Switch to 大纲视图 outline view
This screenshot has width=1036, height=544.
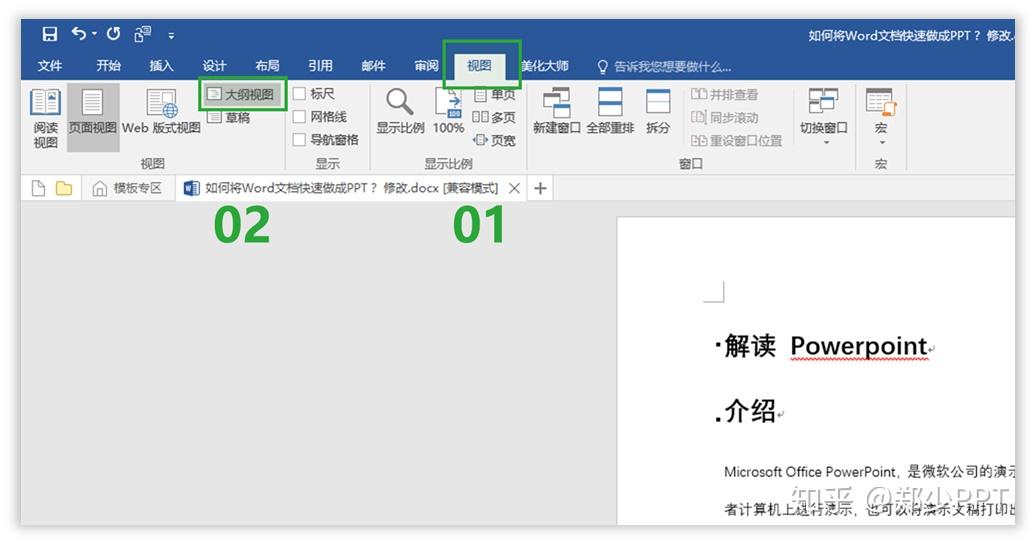242,95
